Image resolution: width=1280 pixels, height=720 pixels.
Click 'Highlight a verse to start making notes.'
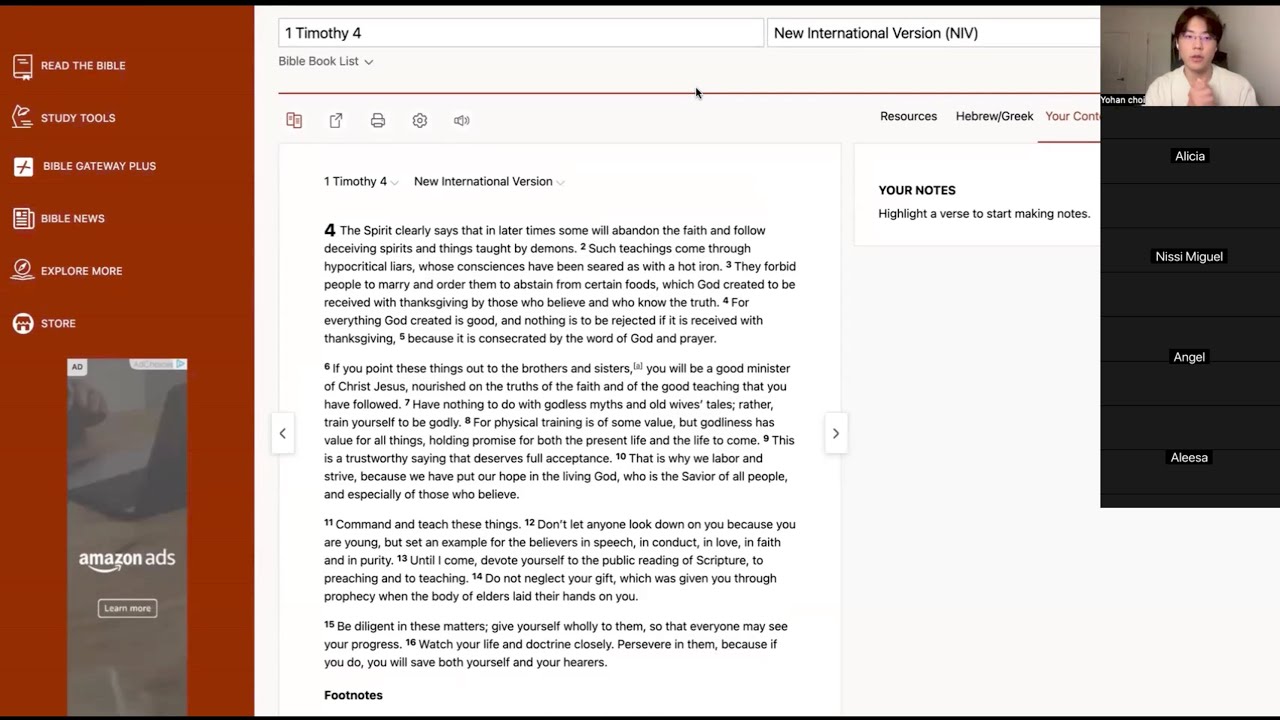[984, 213]
